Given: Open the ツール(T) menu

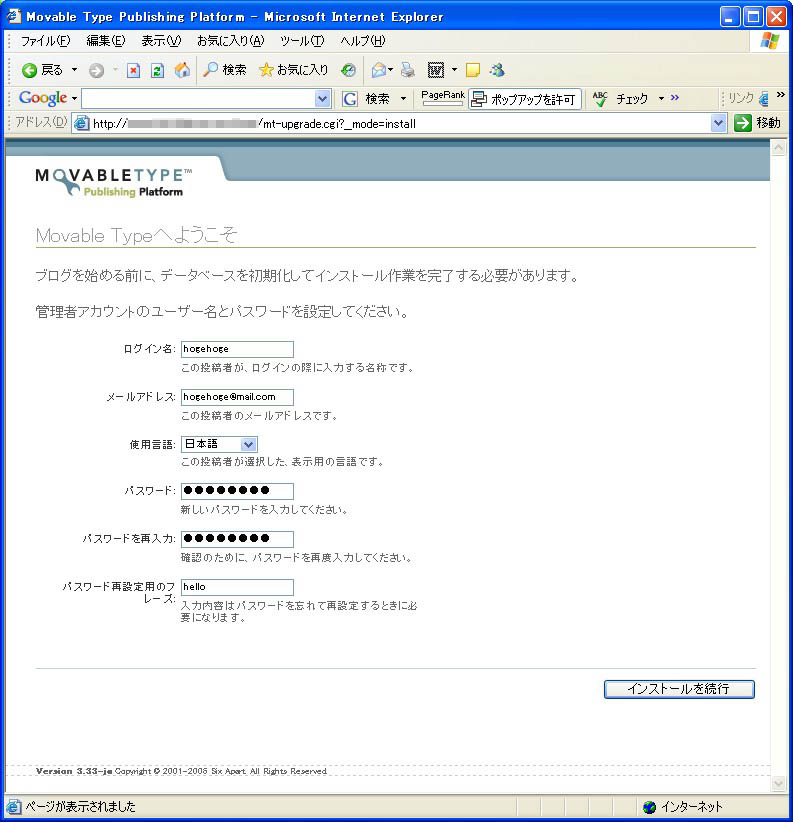Looking at the screenshot, I should click(x=302, y=41).
